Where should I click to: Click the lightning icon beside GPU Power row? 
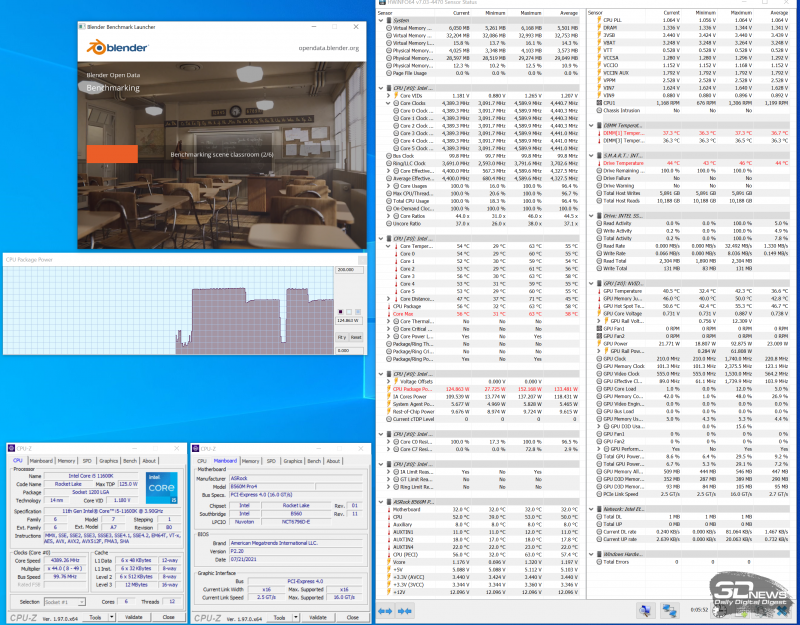(599, 344)
